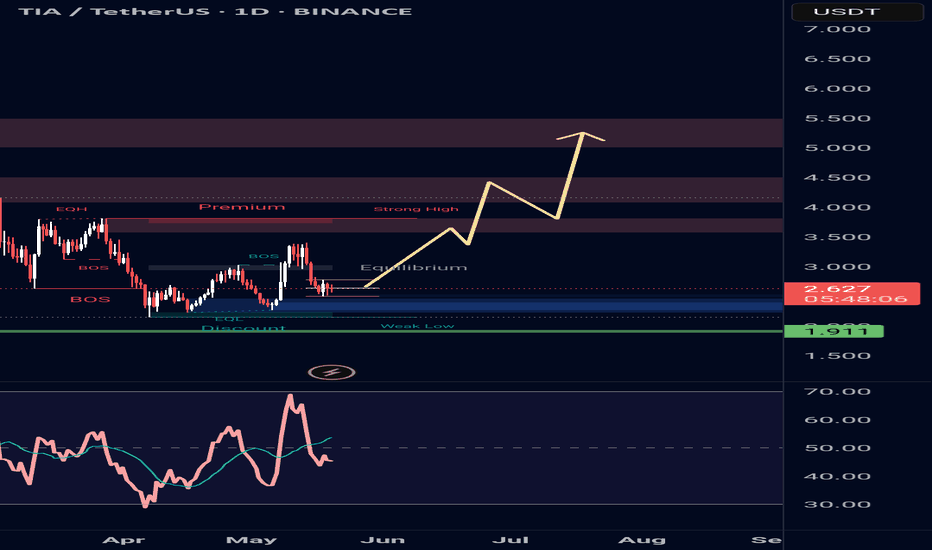The image size is (932, 550).
Task: Click the EQH label
Action: pos(71,209)
